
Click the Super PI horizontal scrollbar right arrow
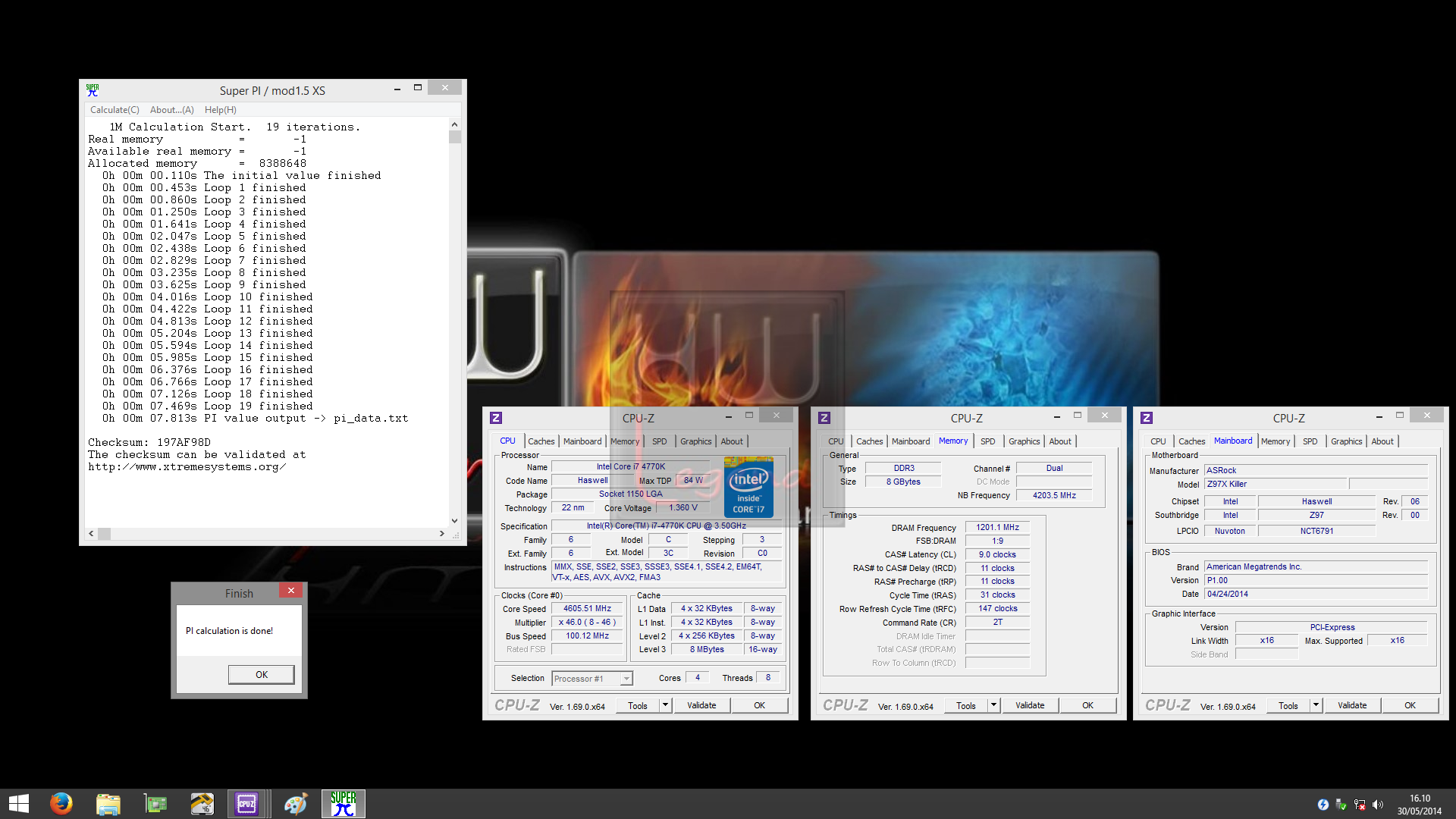[x=442, y=534]
